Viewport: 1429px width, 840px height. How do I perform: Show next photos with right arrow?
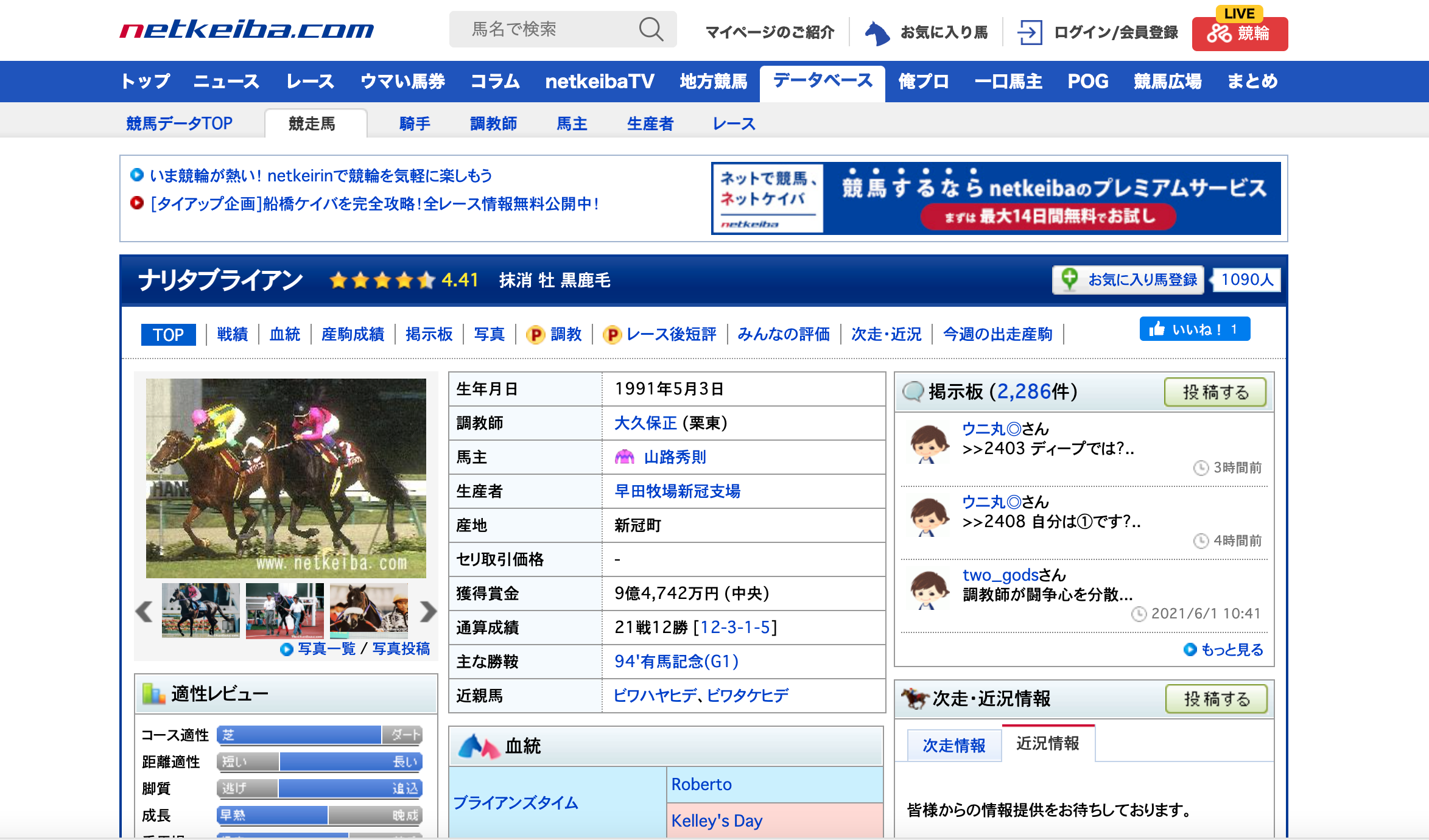428,611
